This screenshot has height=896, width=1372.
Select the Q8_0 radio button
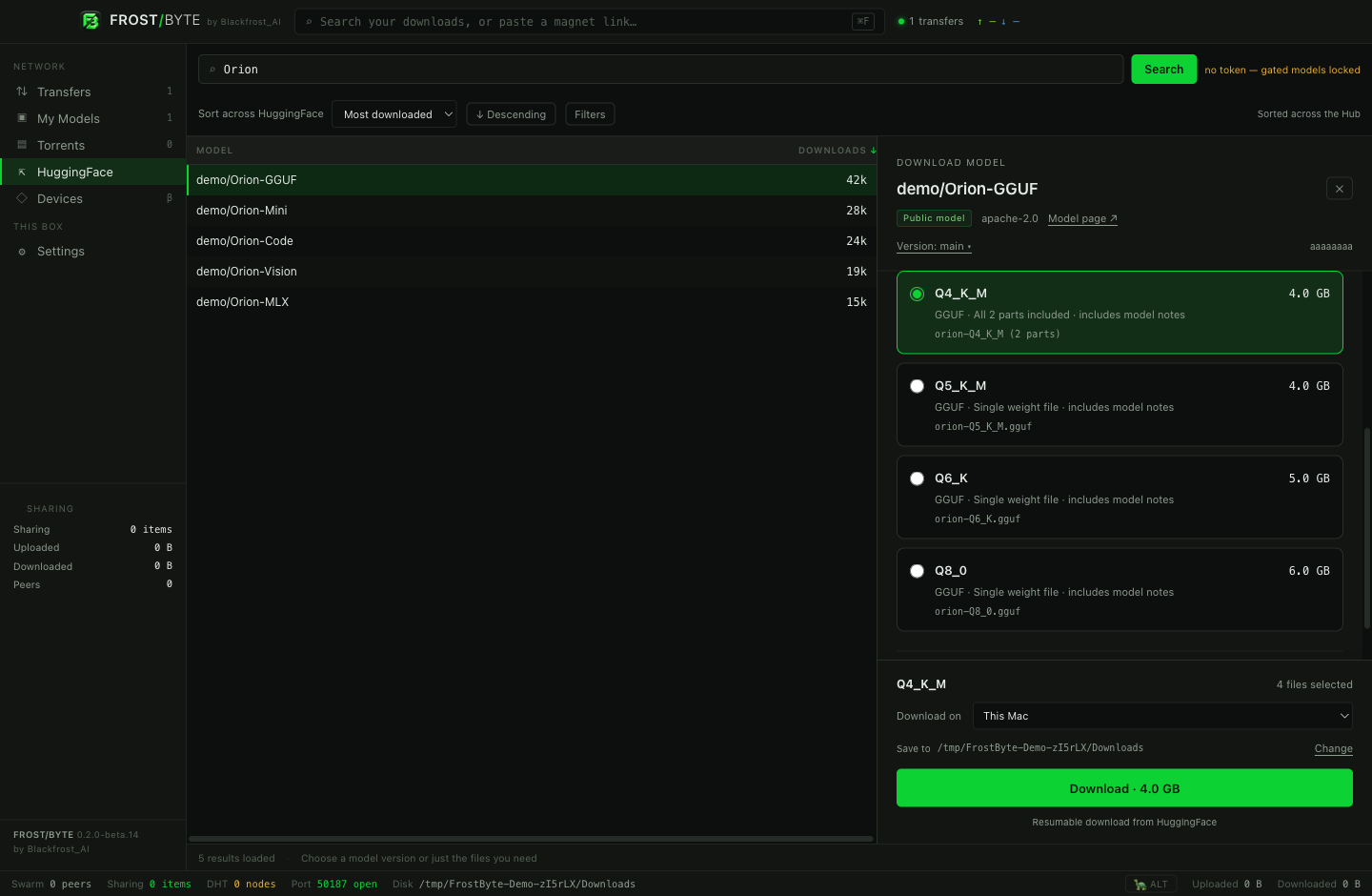click(917, 571)
